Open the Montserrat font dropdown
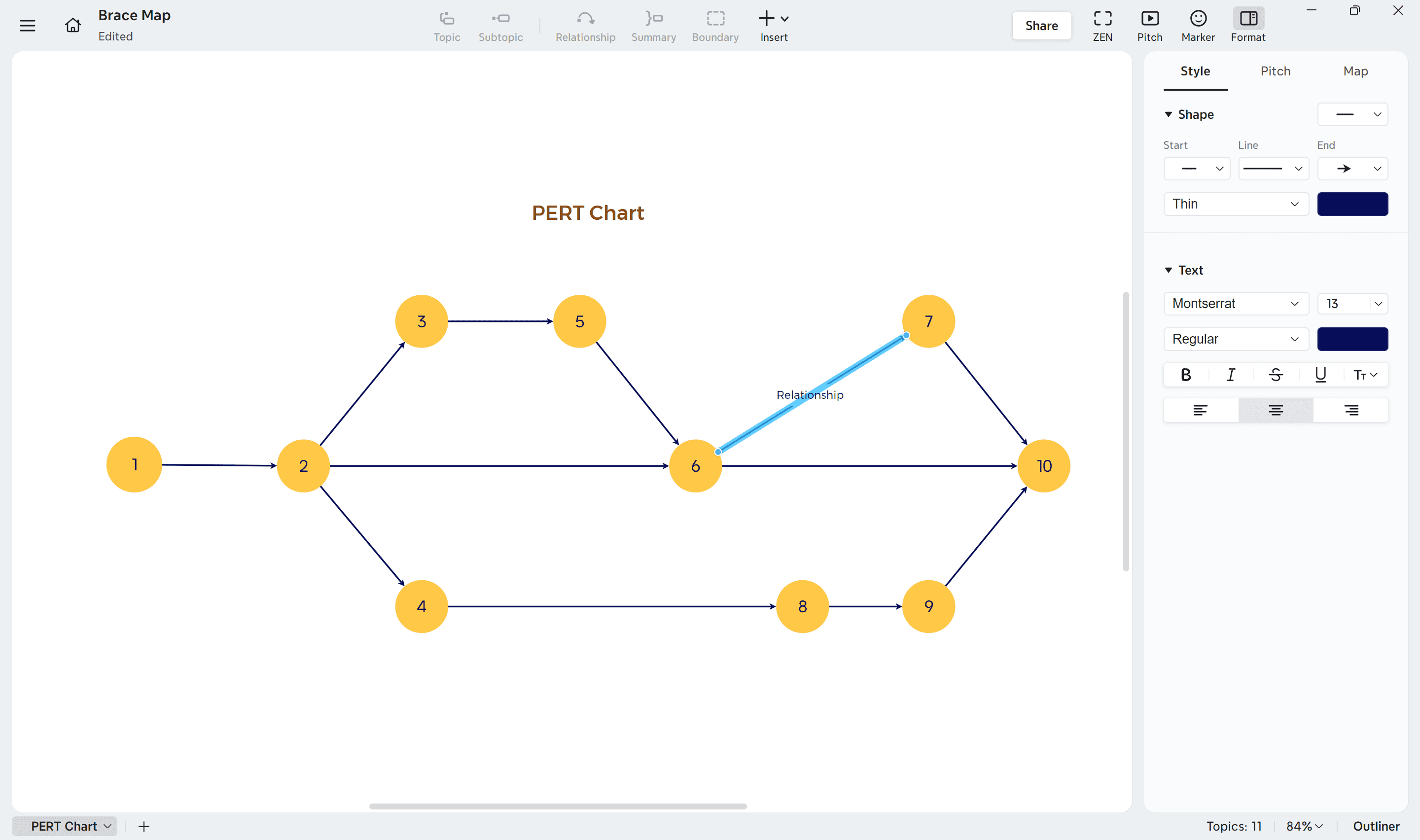1420x840 pixels. pos(1236,303)
